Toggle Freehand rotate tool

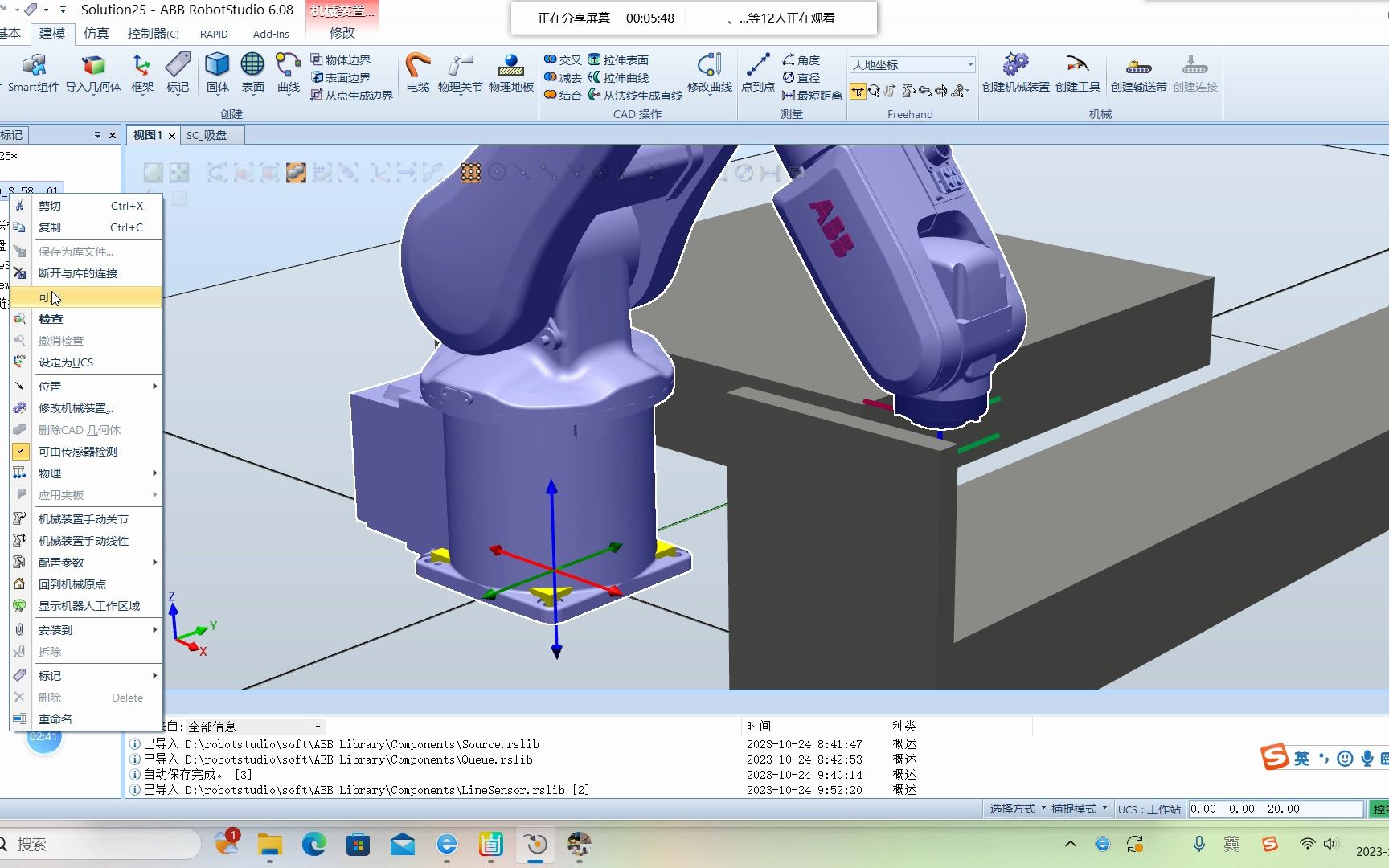(x=874, y=91)
